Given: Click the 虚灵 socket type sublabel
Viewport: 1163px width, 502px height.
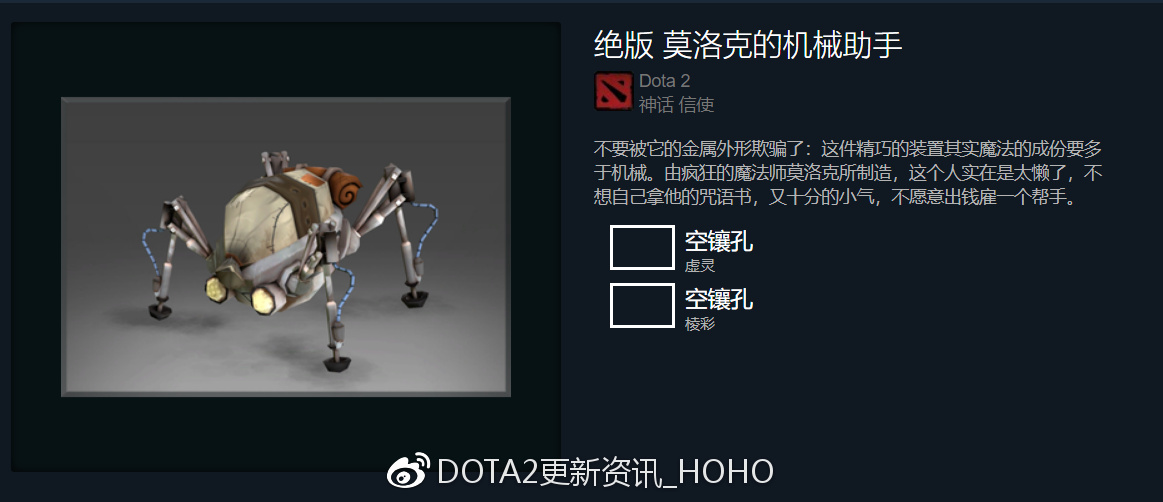Looking at the screenshot, I should click(x=699, y=265).
